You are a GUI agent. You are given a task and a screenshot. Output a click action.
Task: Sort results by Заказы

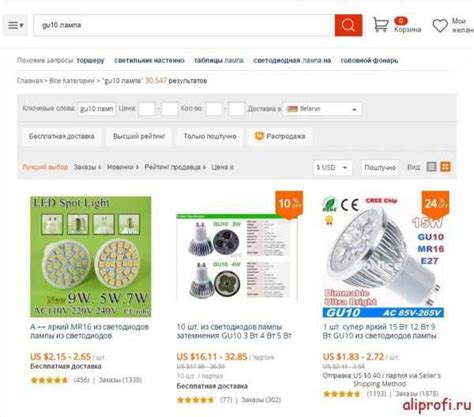click(87, 167)
